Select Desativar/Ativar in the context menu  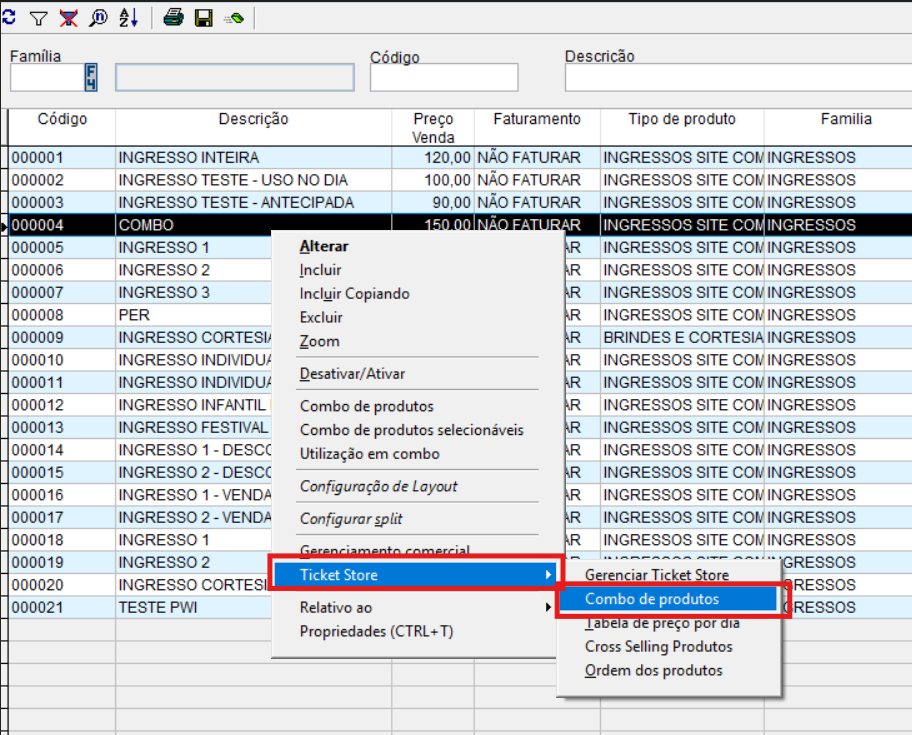(x=352, y=374)
